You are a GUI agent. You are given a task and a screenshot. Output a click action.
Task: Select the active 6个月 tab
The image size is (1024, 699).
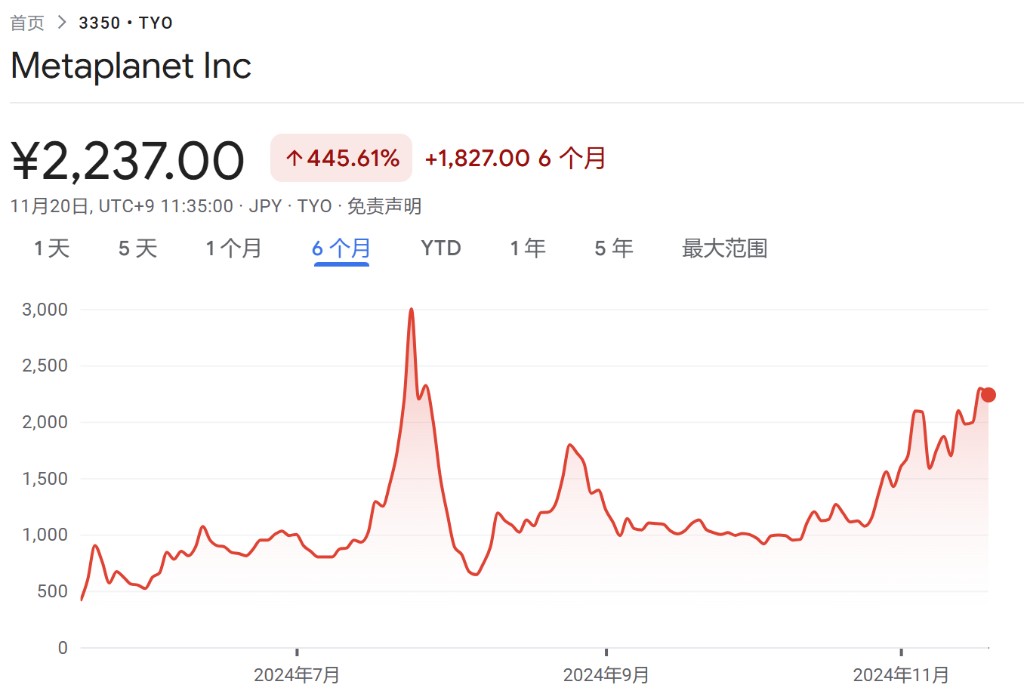tap(342, 248)
